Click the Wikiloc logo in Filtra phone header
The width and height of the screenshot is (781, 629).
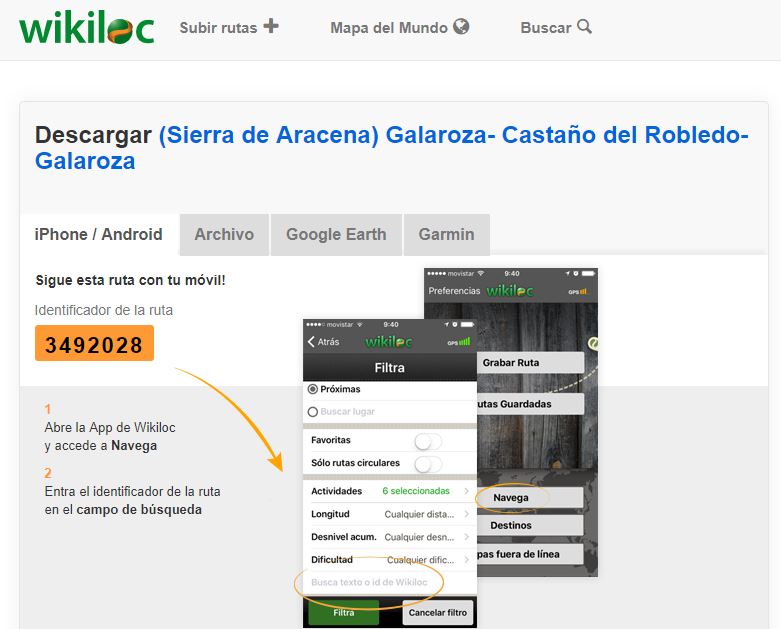click(x=390, y=342)
